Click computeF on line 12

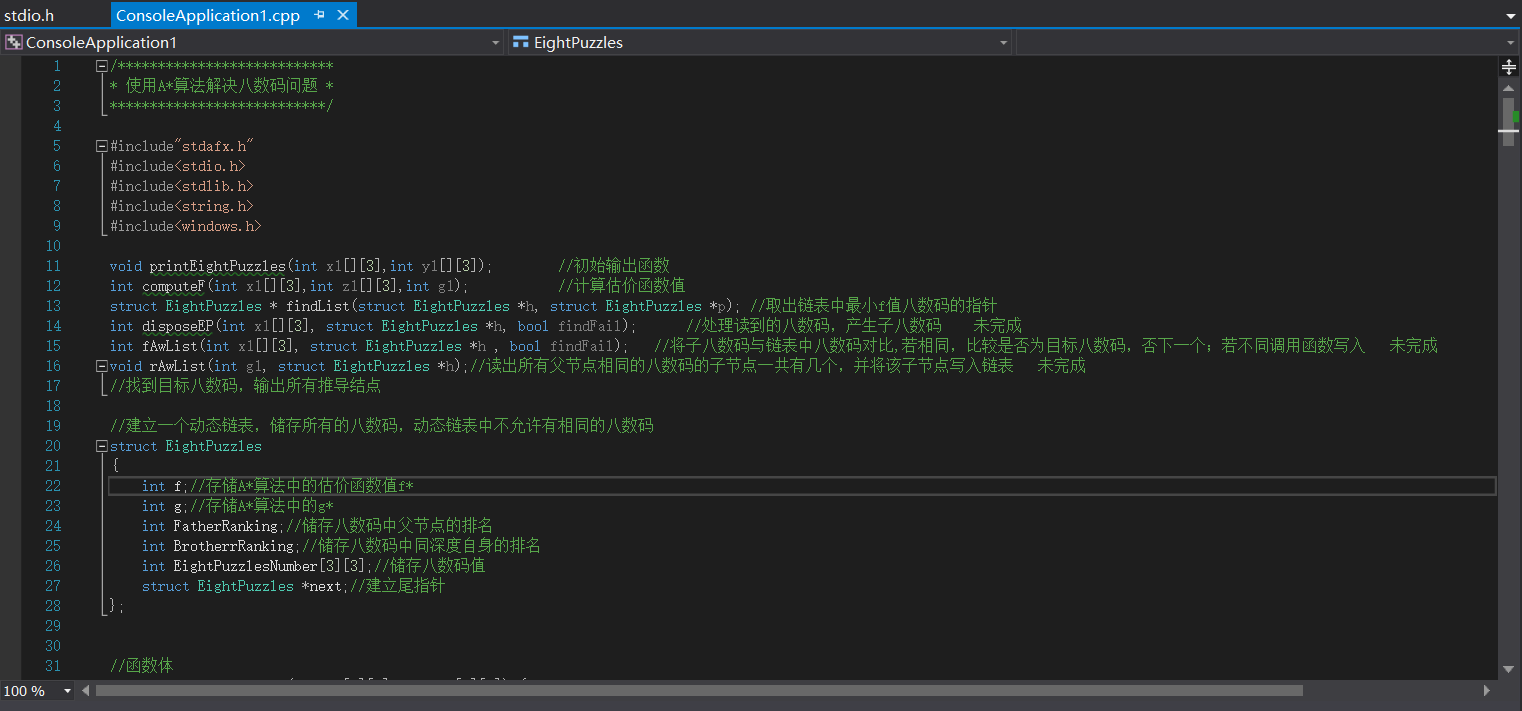click(173, 286)
